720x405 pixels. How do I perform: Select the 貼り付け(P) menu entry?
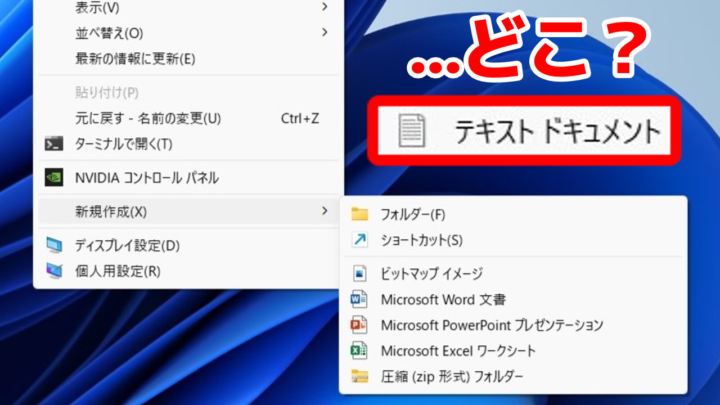(106, 93)
